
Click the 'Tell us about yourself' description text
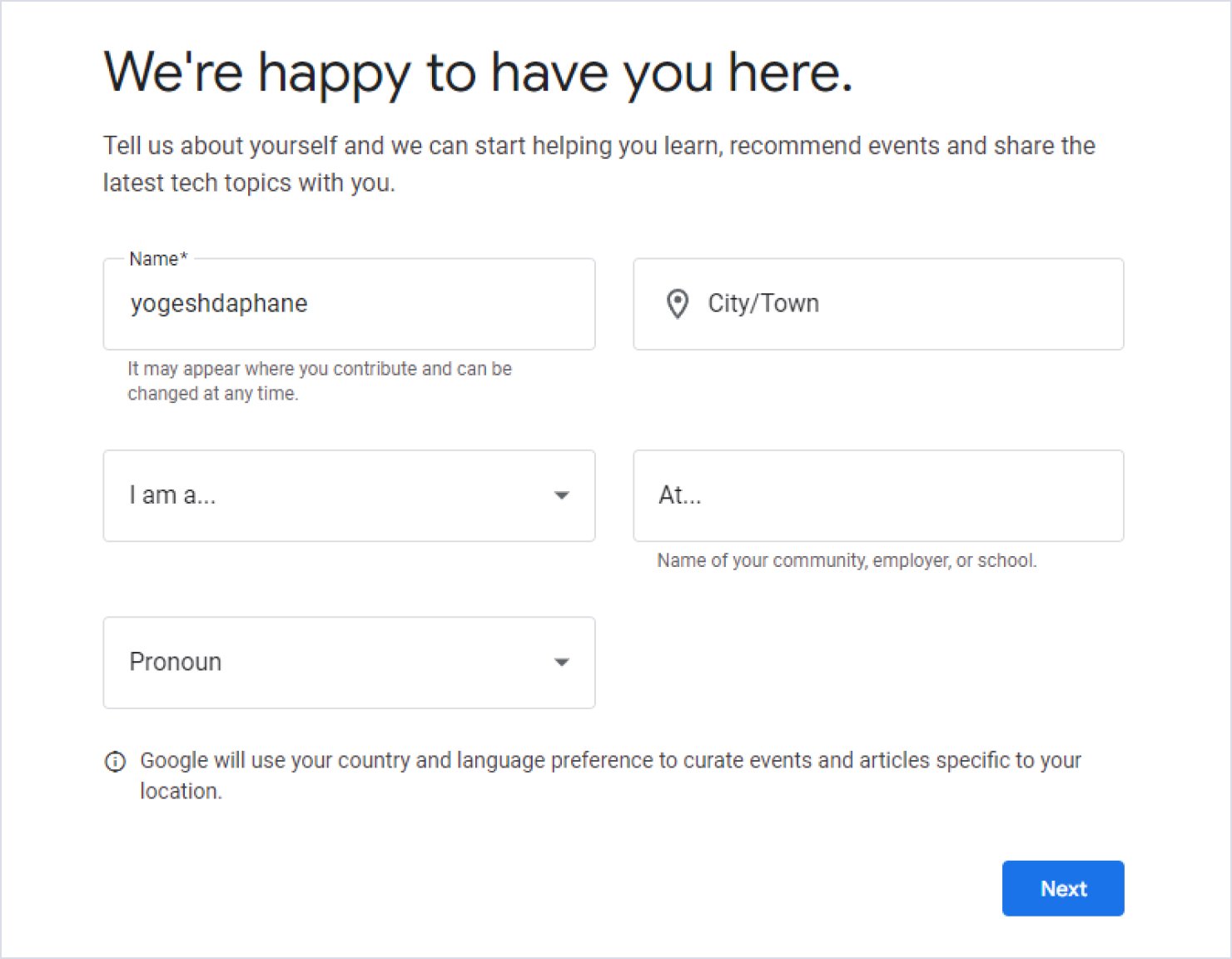[599, 164]
